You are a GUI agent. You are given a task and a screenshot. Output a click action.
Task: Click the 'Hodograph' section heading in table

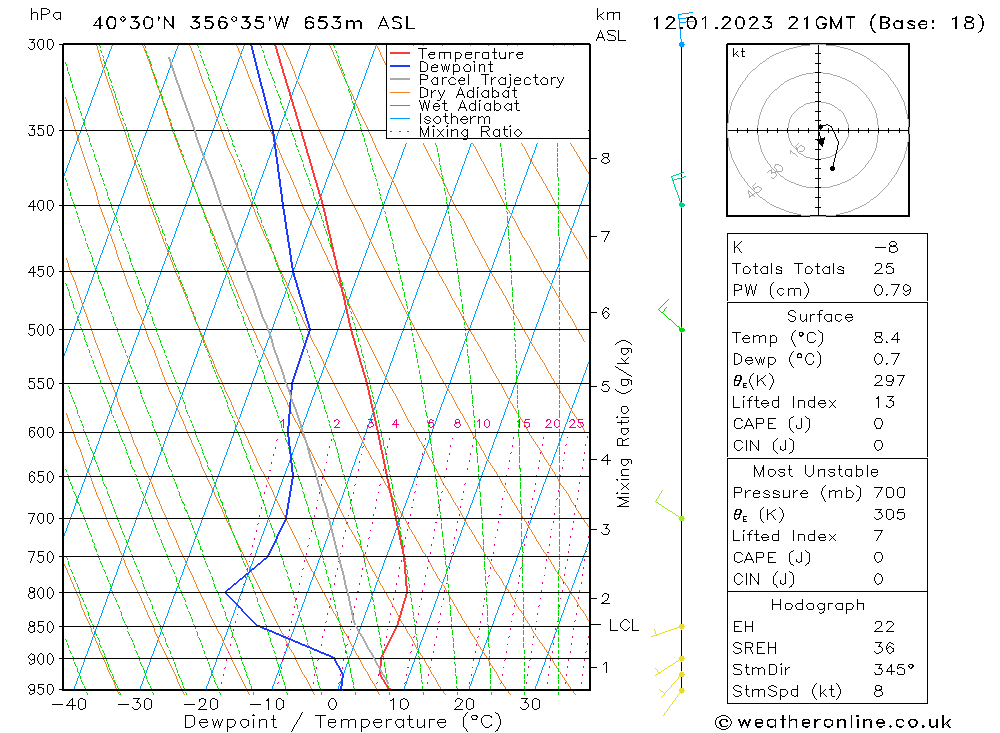(x=818, y=605)
